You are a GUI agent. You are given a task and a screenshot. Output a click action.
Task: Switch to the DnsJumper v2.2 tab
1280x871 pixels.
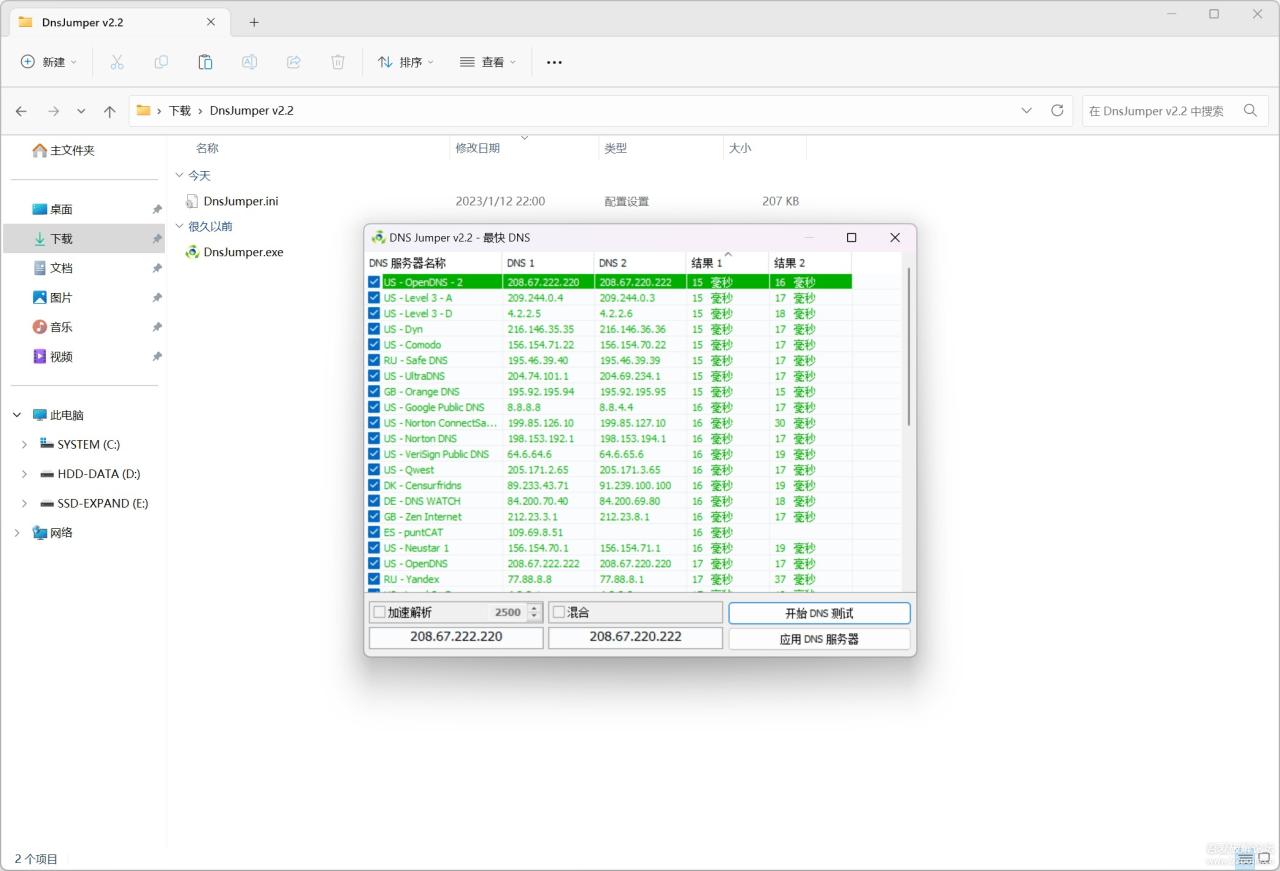[x=110, y=21]
